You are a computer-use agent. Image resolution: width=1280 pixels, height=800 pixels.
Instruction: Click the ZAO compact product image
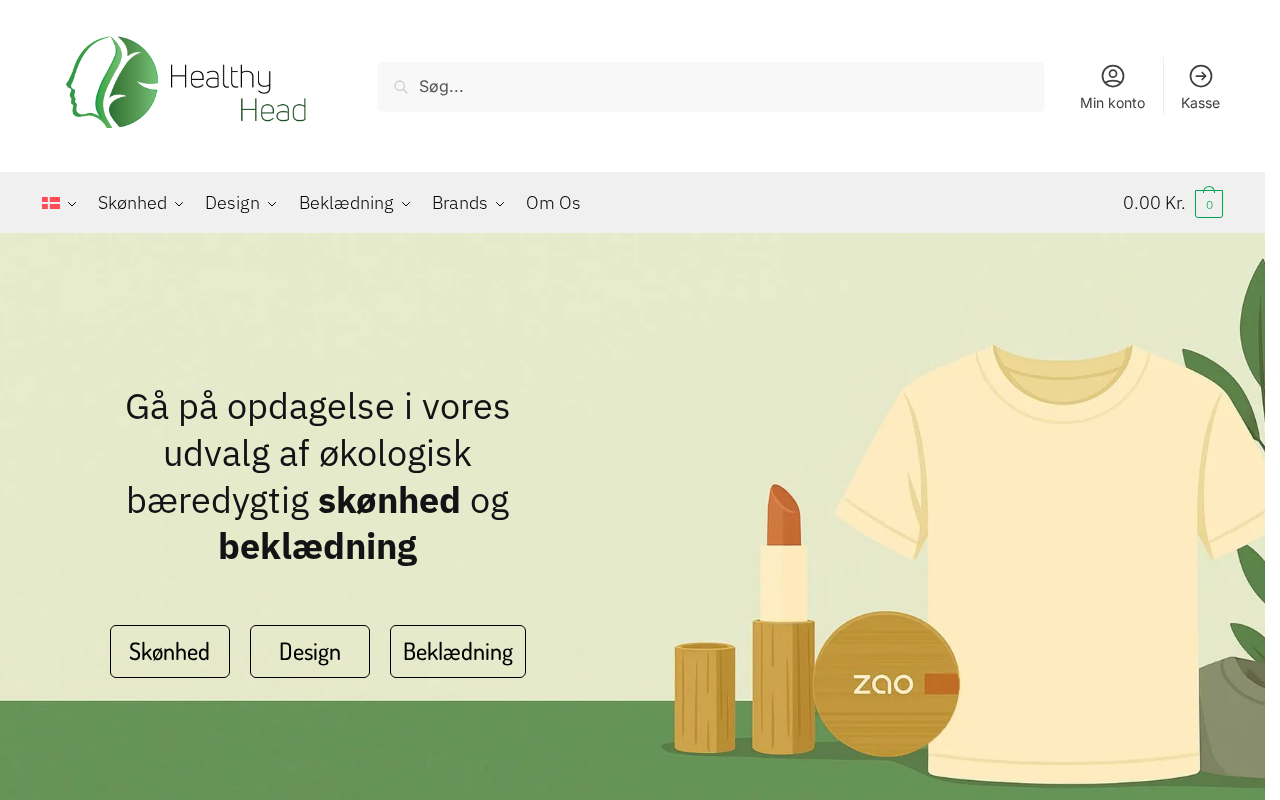point(886,684)
